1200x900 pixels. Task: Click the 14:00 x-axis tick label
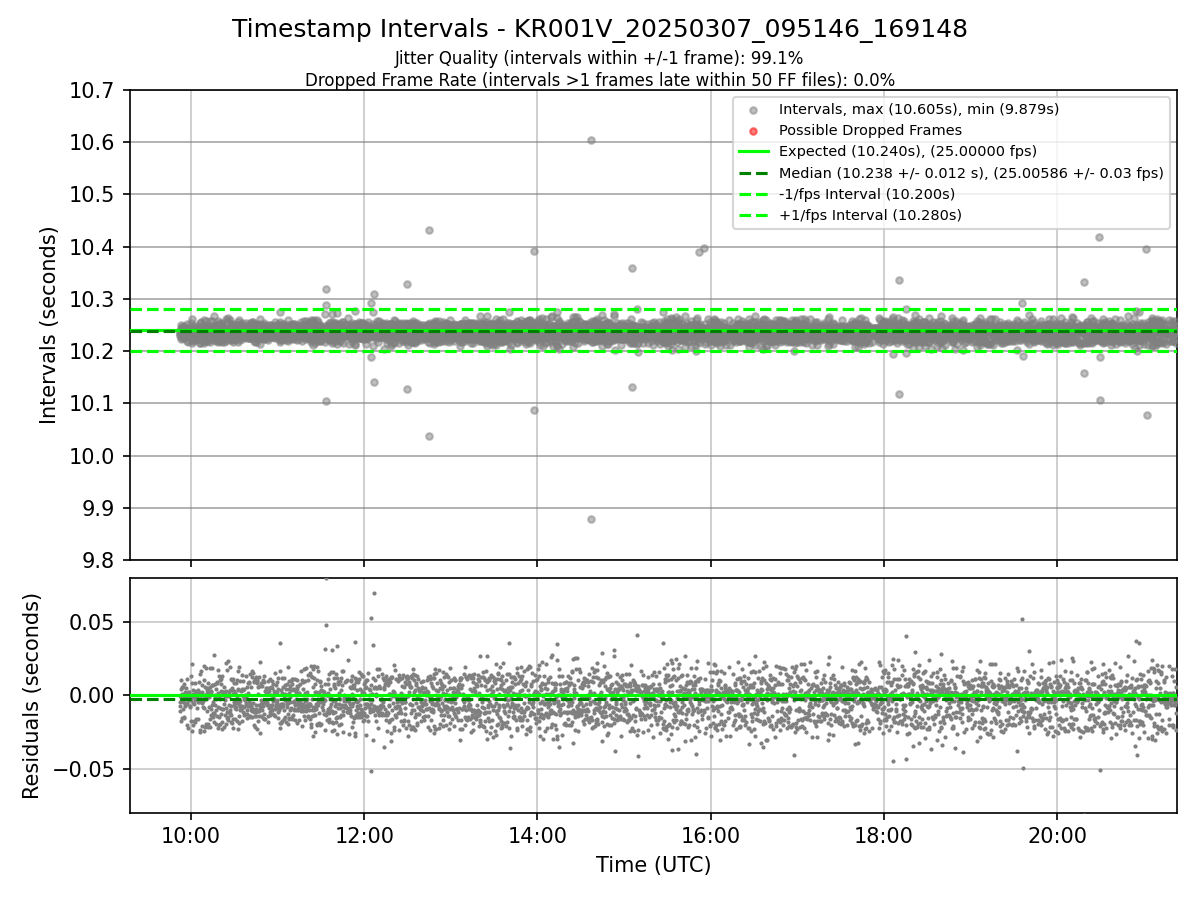point(537,834)
